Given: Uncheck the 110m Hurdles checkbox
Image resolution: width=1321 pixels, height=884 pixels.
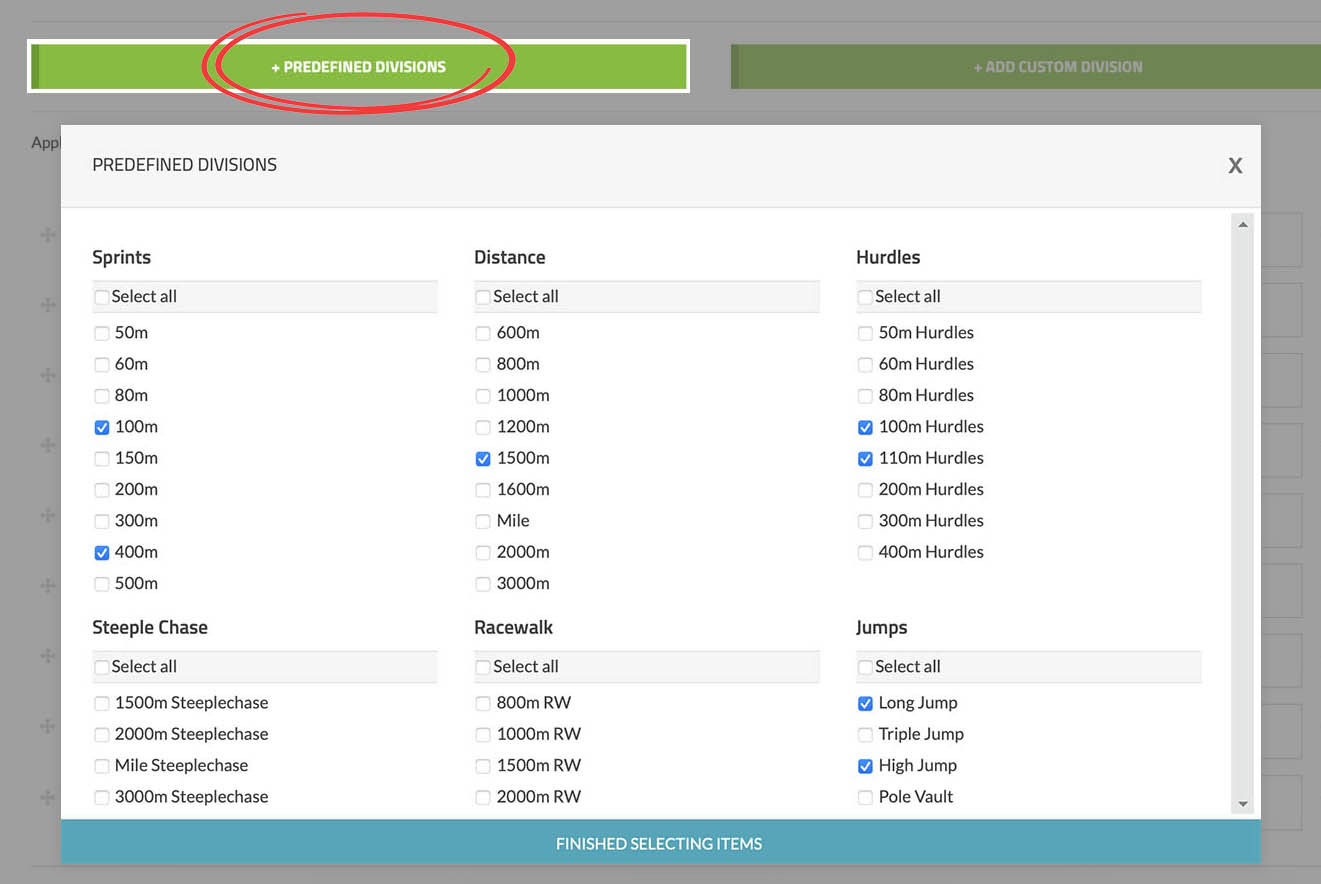Looking at the screenshot, I should [866, 459].
